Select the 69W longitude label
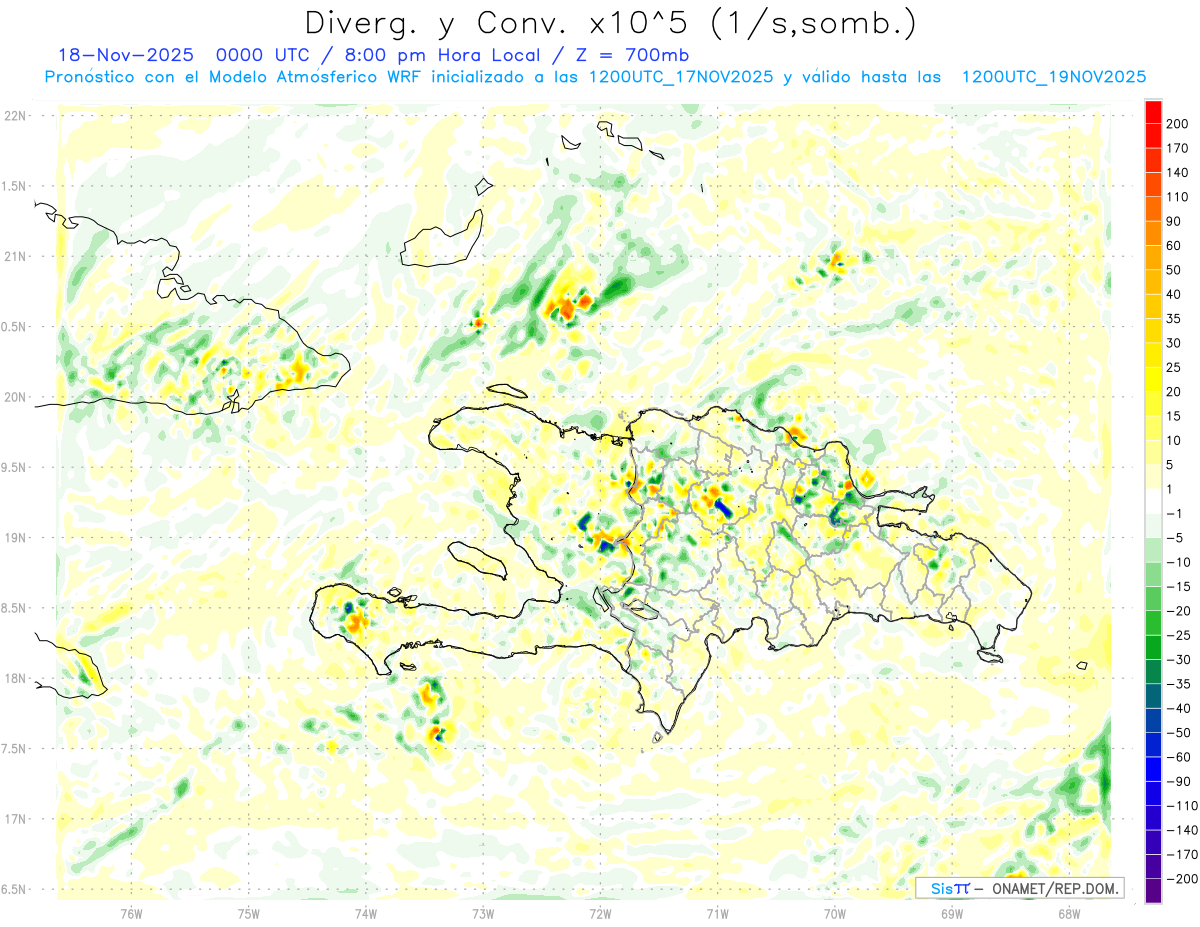This screenshot has height=927, width=1200. pyautogui.click(x=952, y=913)
